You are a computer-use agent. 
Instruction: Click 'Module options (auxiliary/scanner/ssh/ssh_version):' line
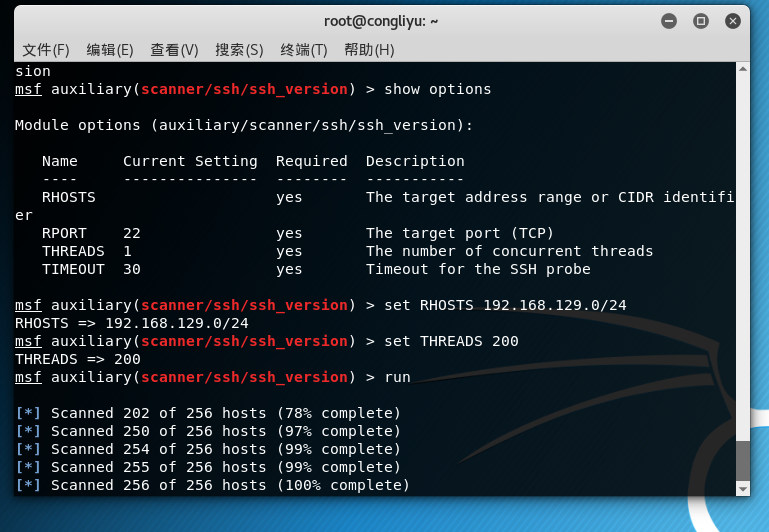click(244, 125)
